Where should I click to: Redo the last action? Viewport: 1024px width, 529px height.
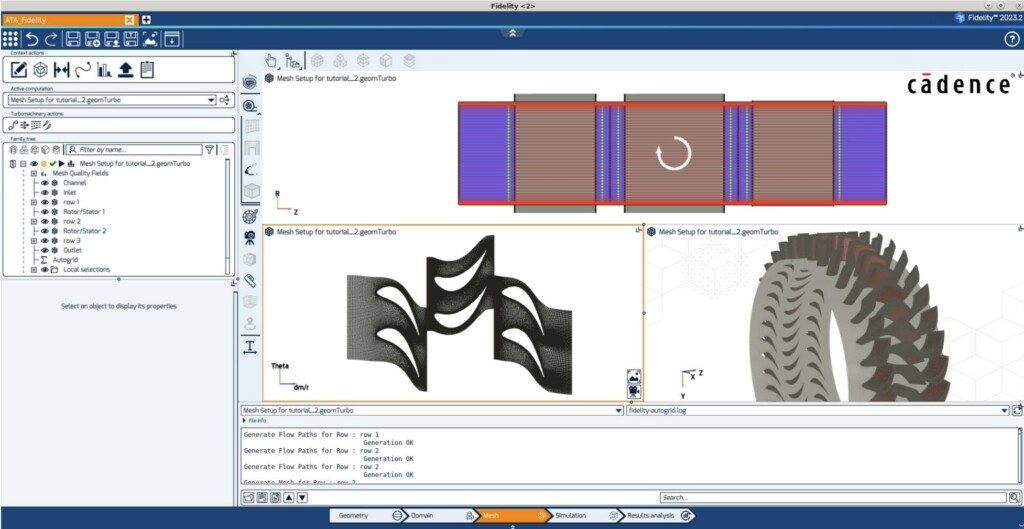tap(51, 39)
